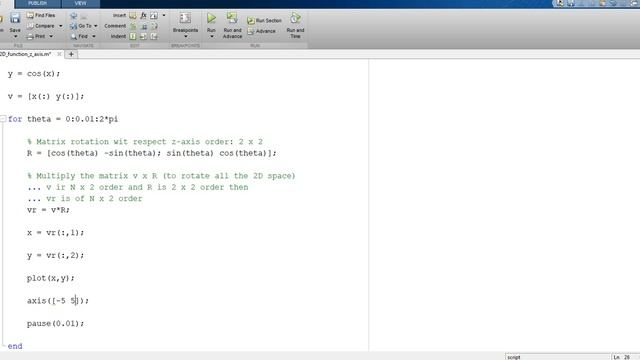Click the Save icon
Viewport: 640px width, 360px height.
(x=15, y=18)
